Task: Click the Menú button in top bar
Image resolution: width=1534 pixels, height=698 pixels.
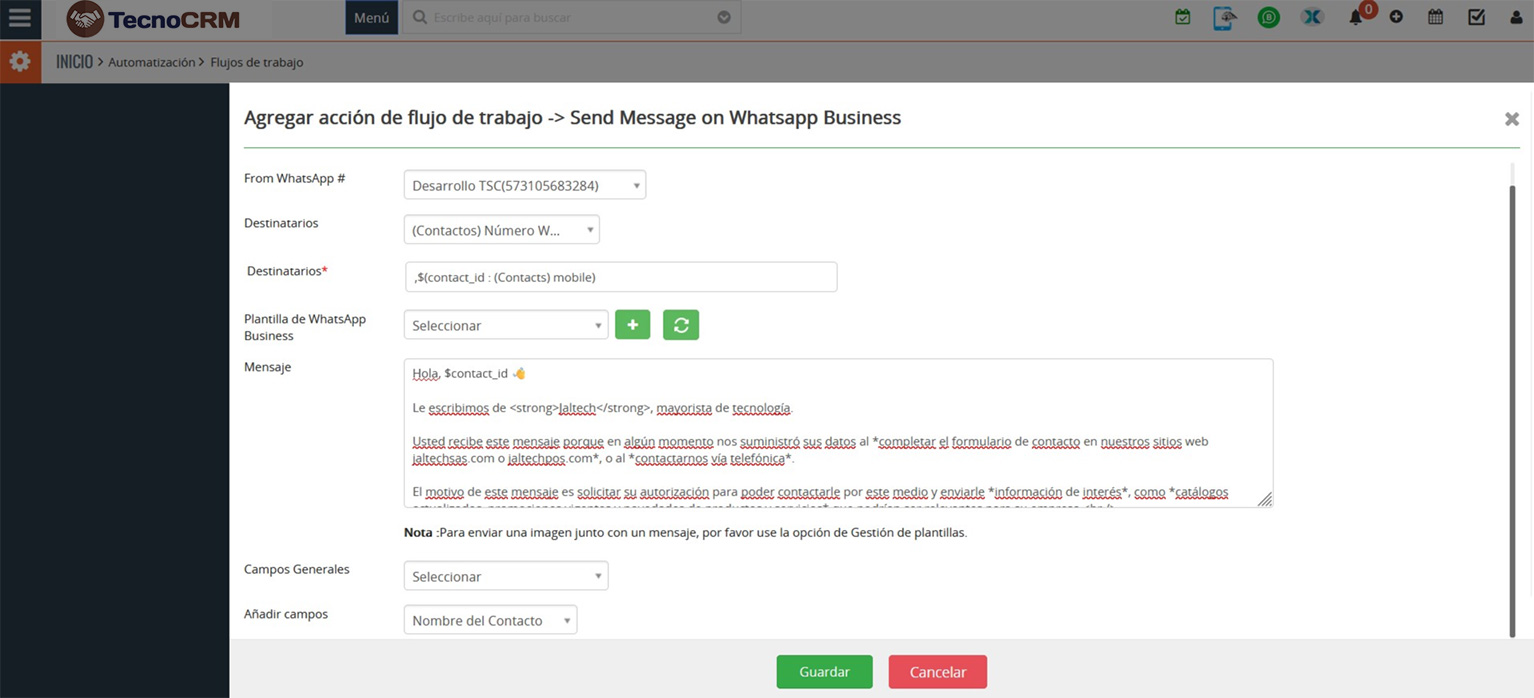Action: [x=371, y=18]
